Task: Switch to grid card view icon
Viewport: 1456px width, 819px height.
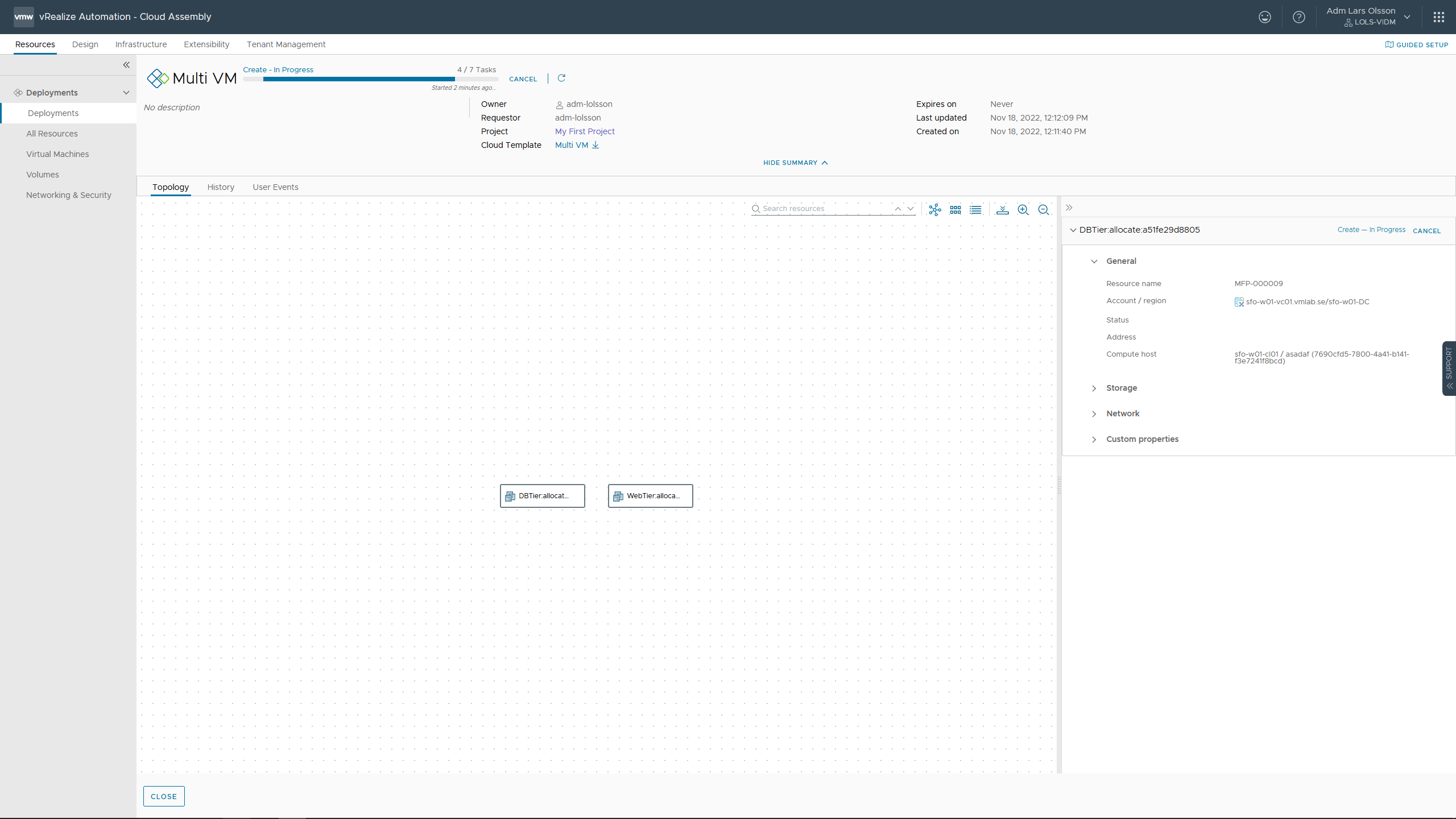Action: coord(955,210)
